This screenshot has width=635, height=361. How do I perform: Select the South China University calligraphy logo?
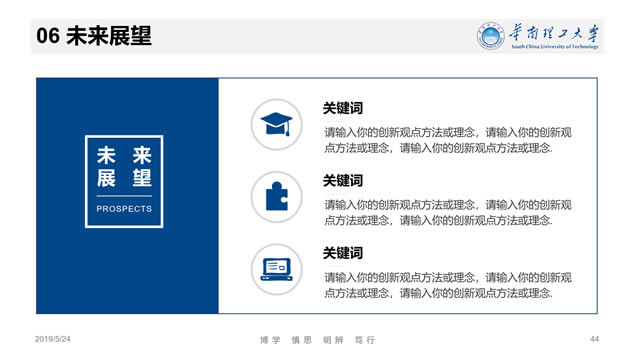coord(554,36)
